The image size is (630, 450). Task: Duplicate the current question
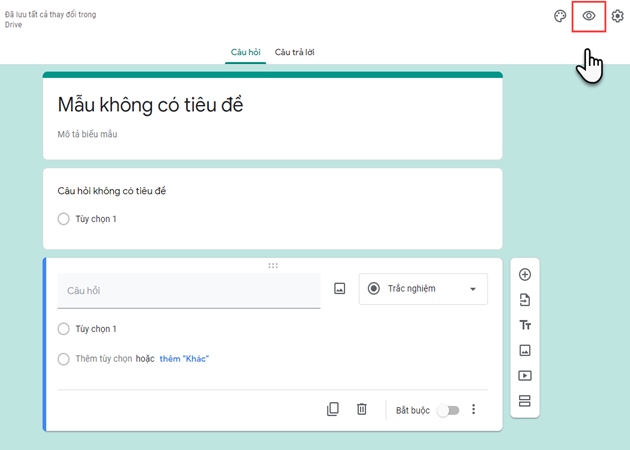tap(333, 409)
